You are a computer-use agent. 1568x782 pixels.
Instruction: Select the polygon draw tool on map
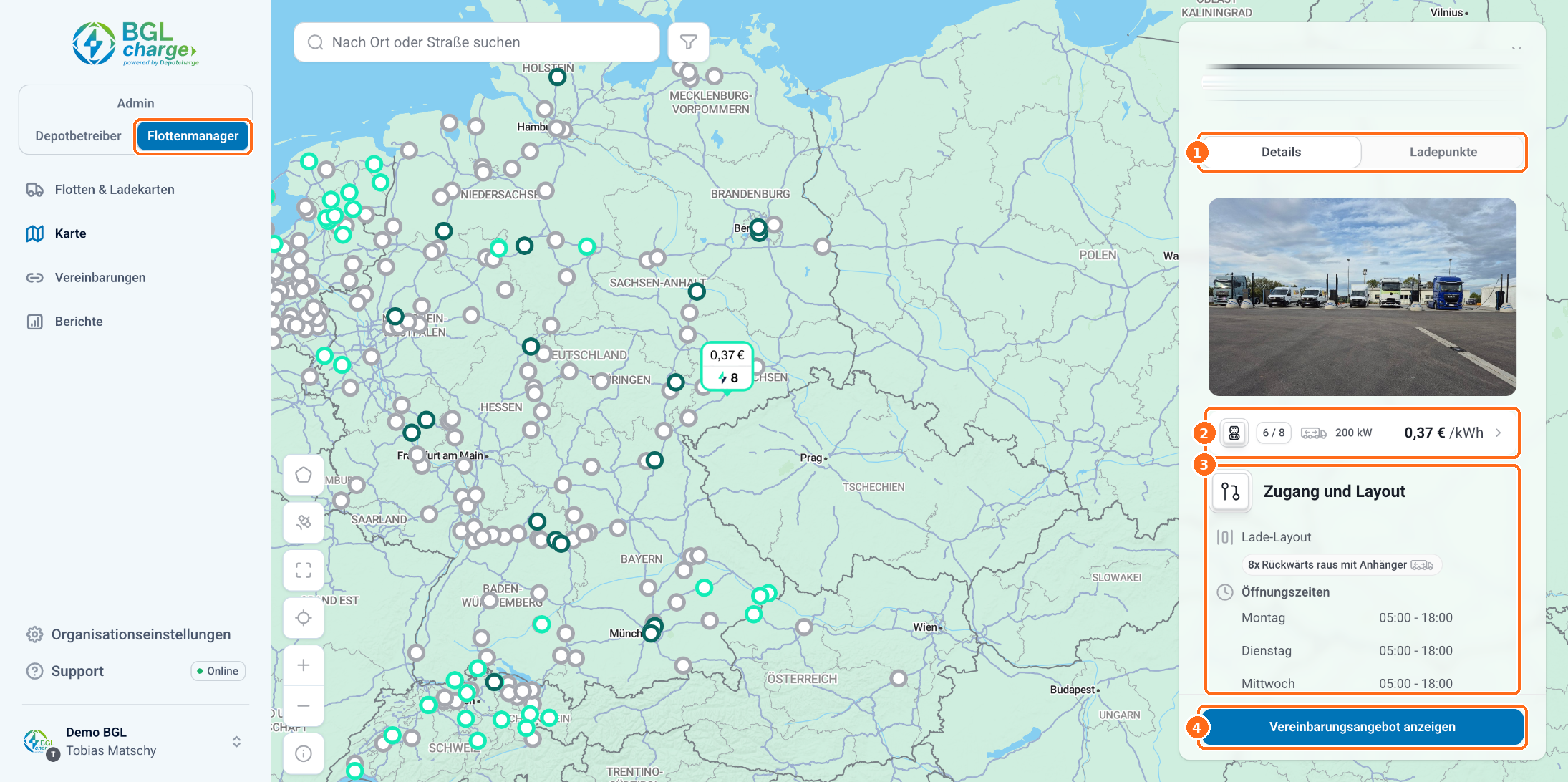coord(304,475)
